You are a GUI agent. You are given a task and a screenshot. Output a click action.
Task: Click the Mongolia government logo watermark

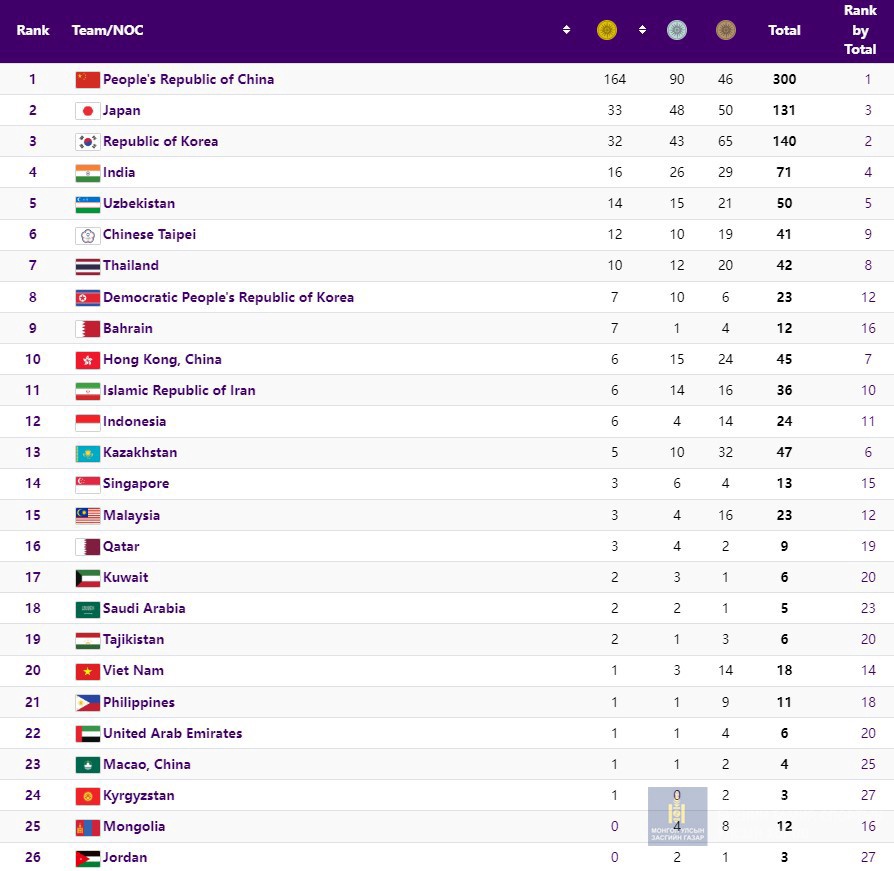677,816
